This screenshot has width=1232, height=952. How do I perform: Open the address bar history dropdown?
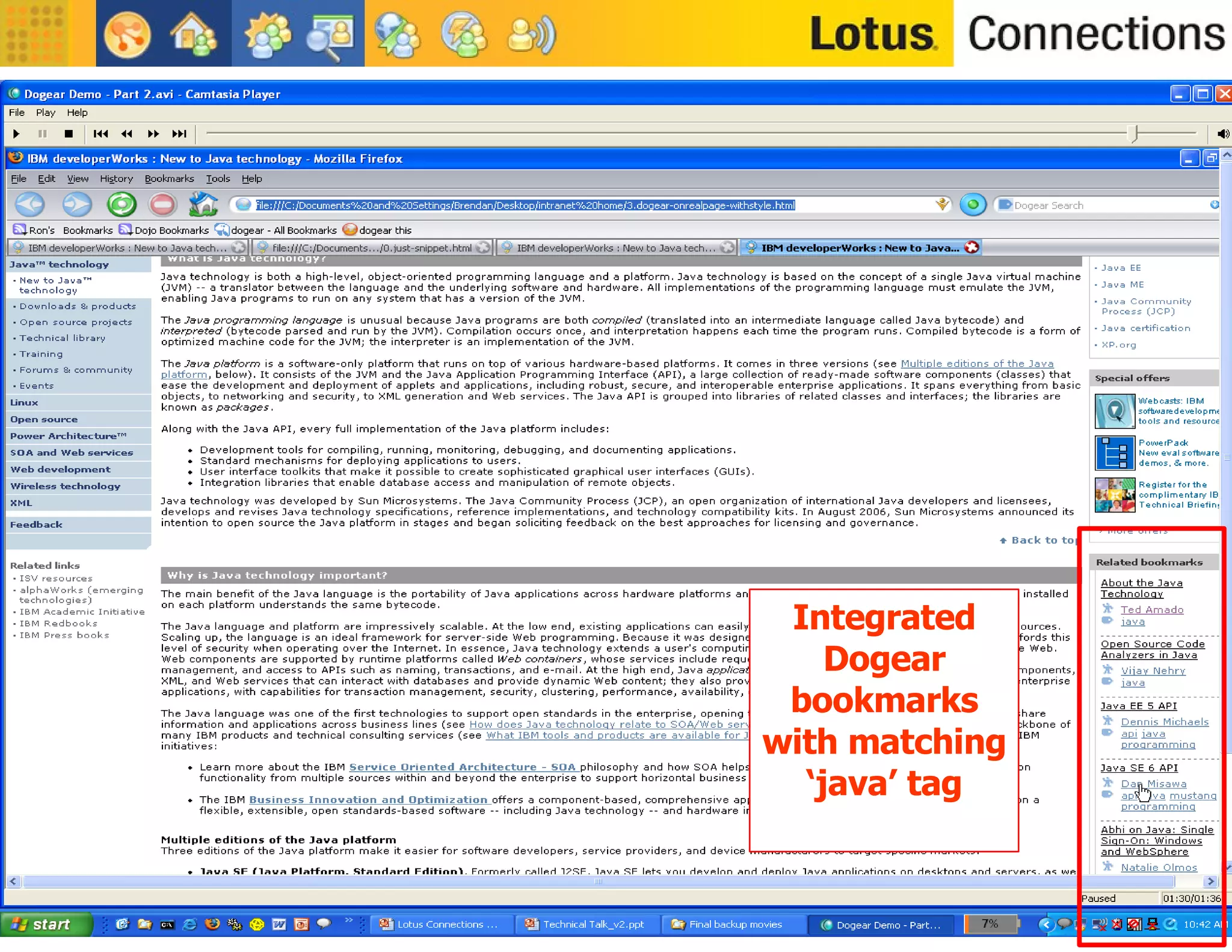[x=943, y=204]
